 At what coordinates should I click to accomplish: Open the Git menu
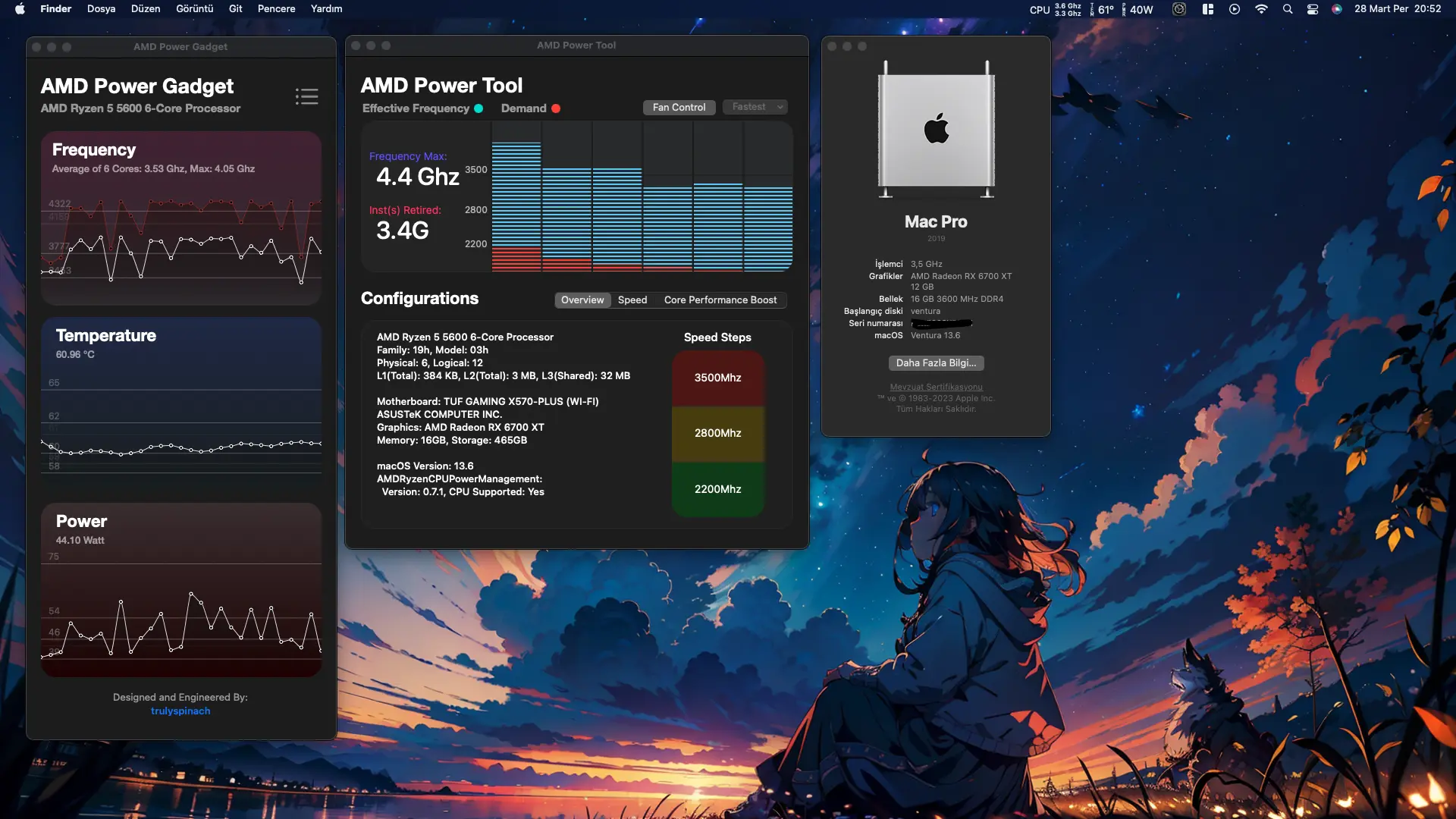coord(236,9)
